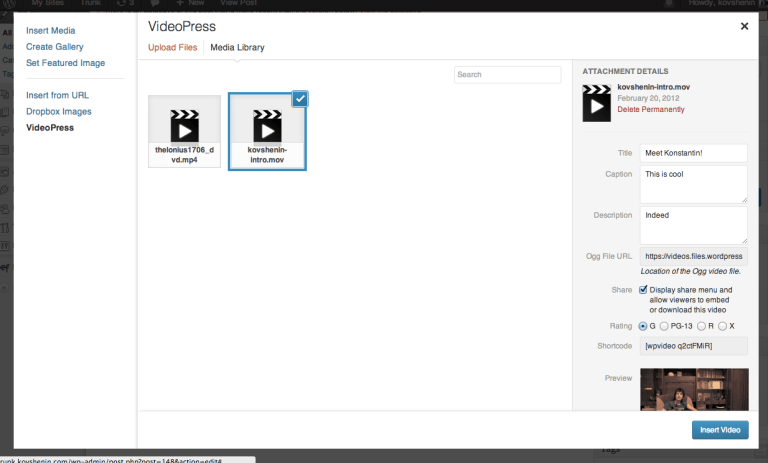Click the Shortcode field [wpvideo q2ctFMiR]

click(x=694, y=346)
